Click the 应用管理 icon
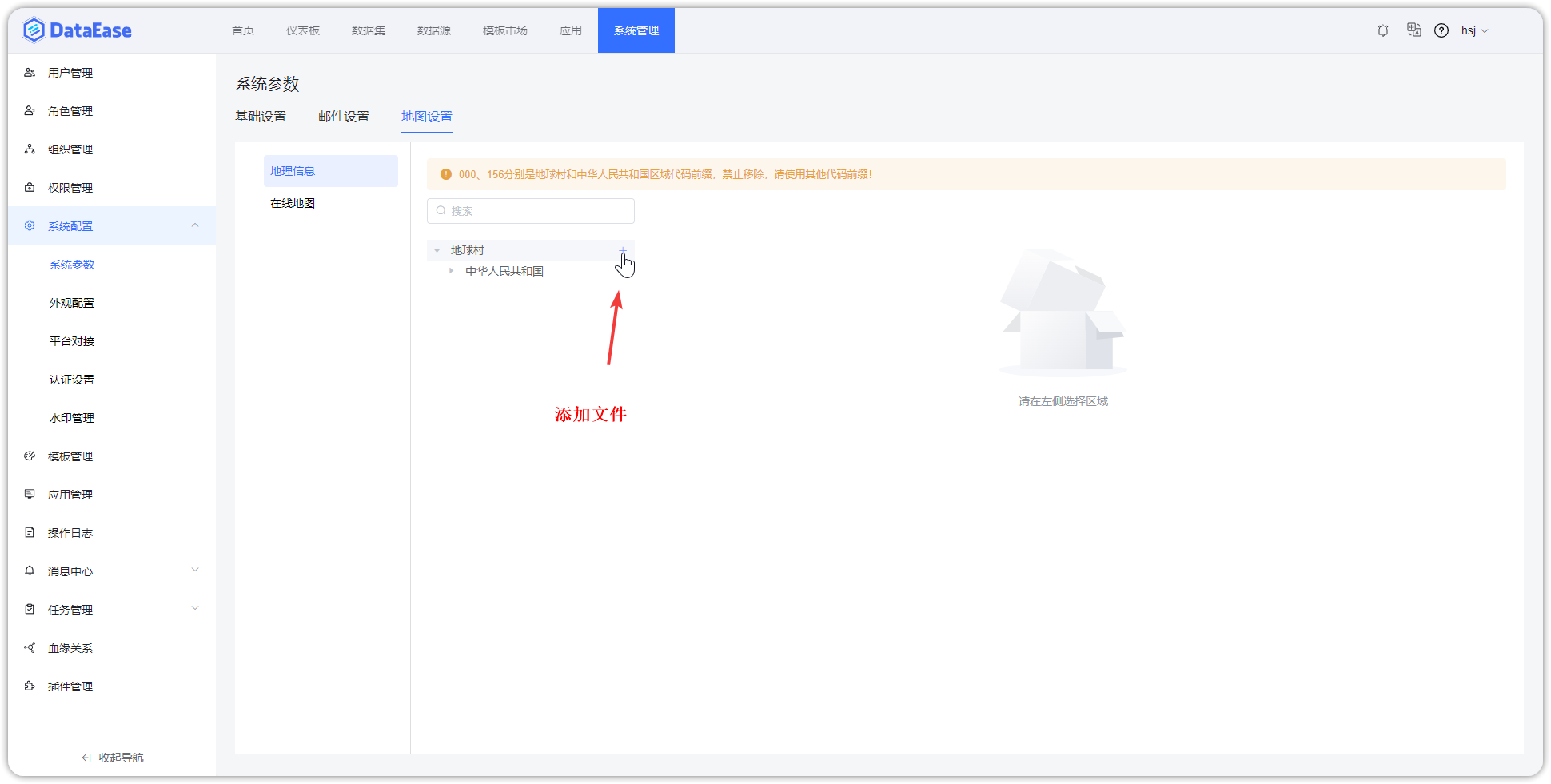 coord(30,494)
